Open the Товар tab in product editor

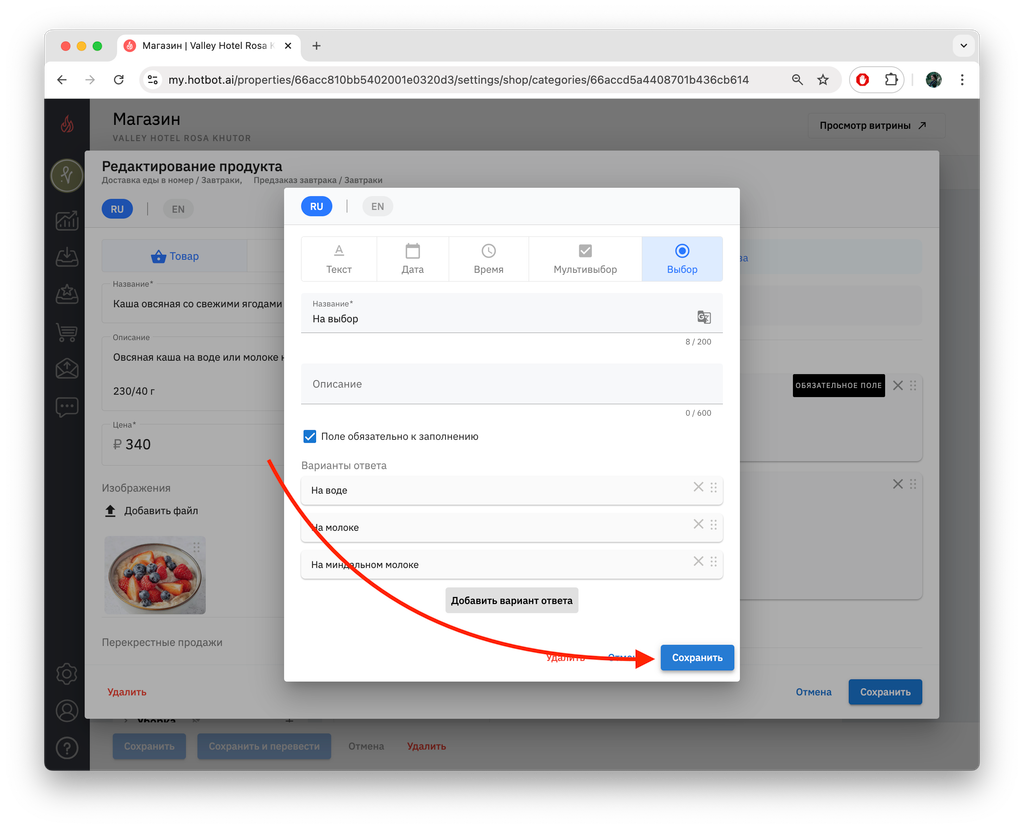[175, 256]
